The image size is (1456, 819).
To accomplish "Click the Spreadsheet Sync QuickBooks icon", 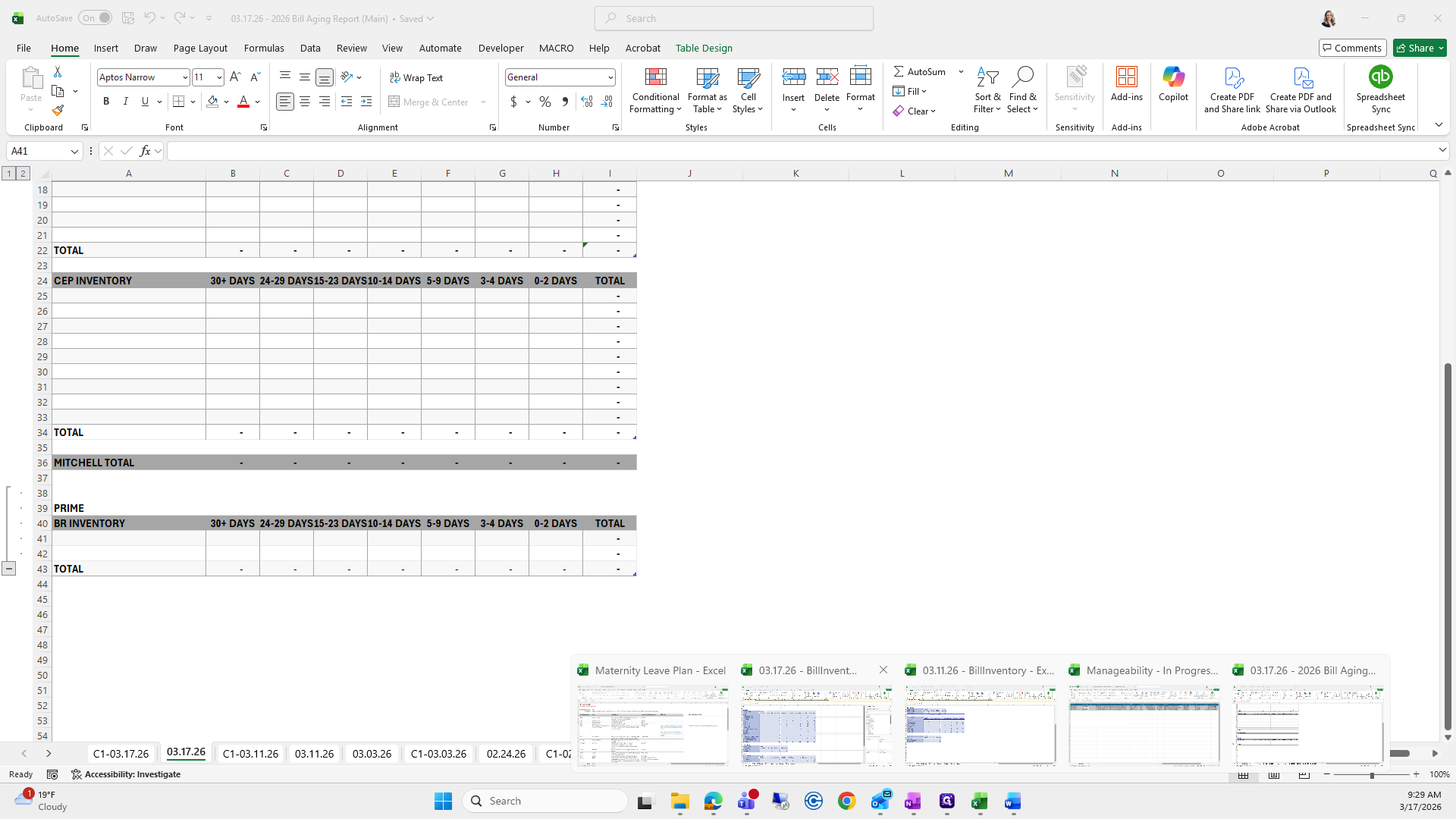I will [x=1380, y=78].
